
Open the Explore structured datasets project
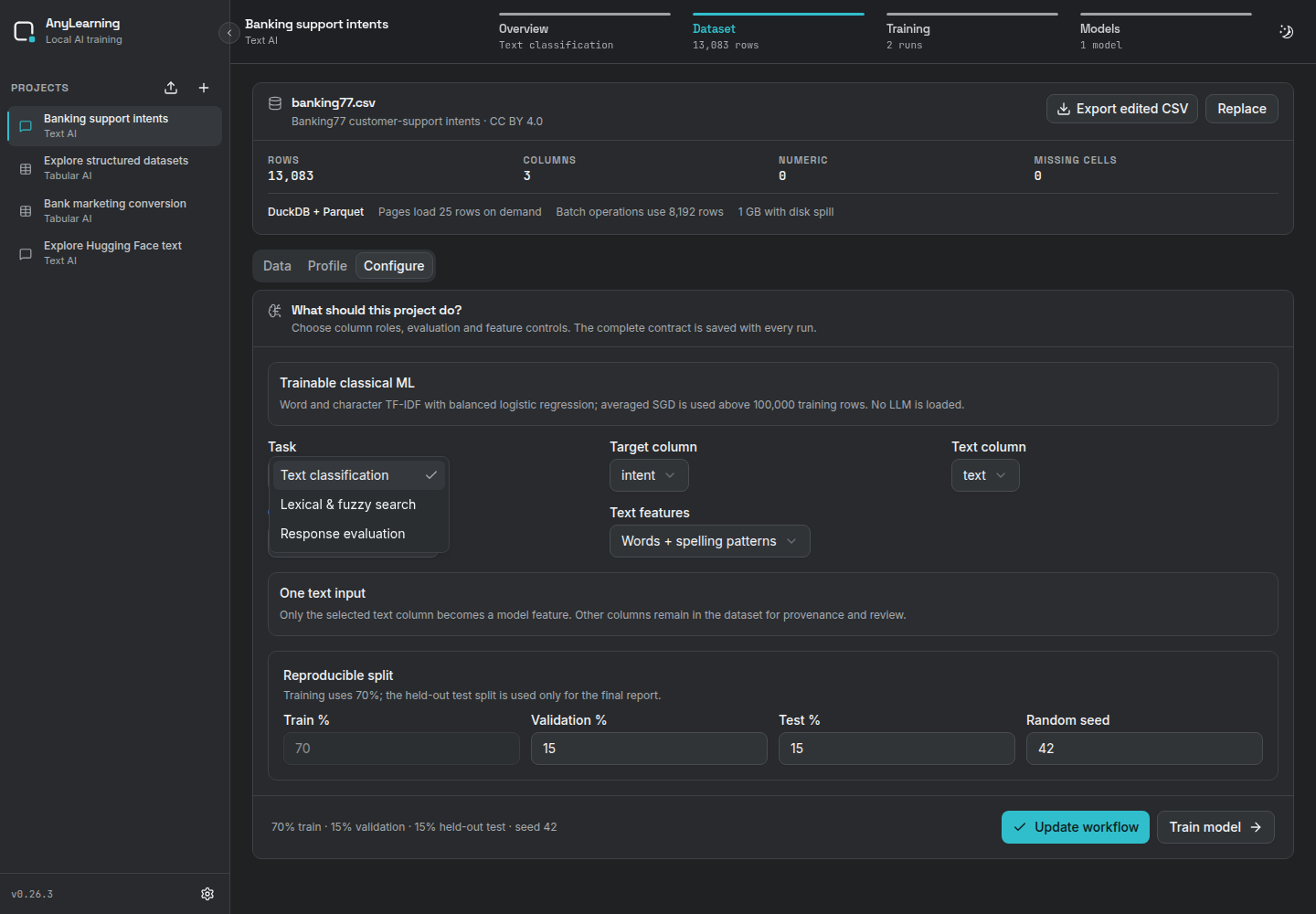click(x=115, y=168)
